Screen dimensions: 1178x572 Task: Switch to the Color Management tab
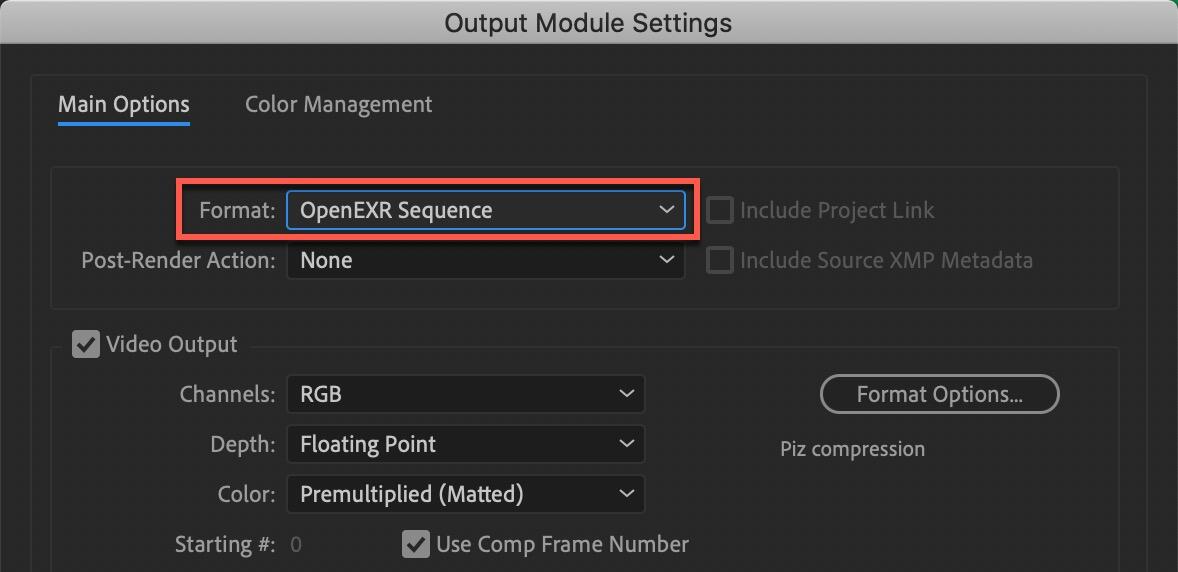coord(338,105)
